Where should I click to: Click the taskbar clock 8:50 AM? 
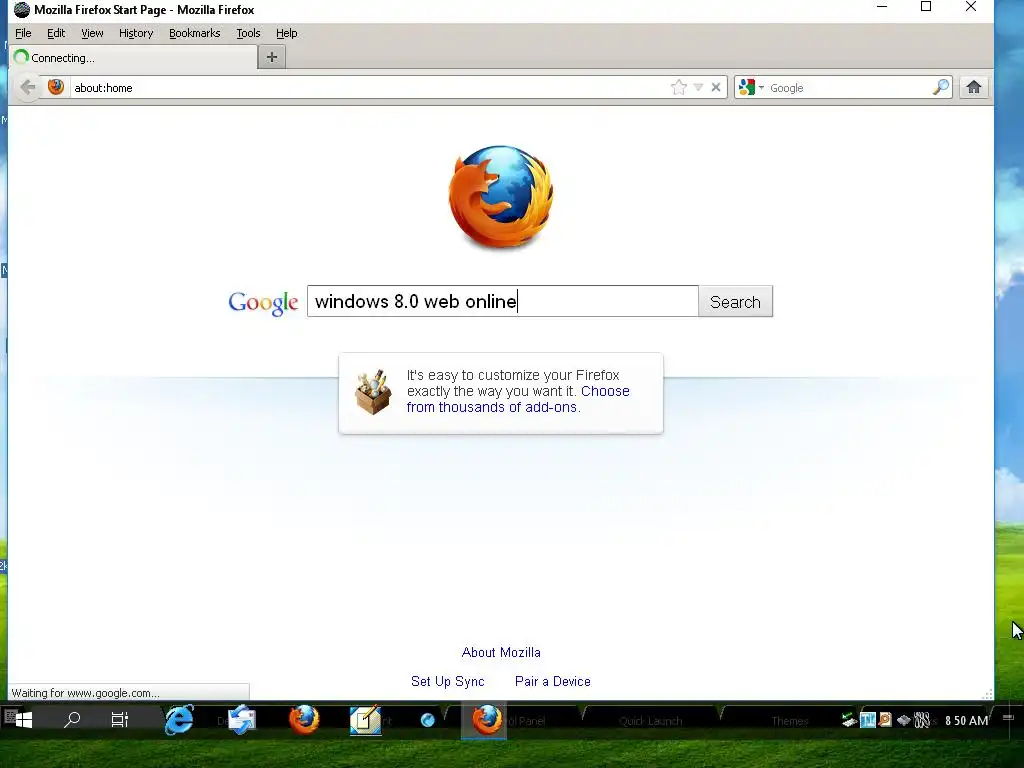tap(967, 720)
